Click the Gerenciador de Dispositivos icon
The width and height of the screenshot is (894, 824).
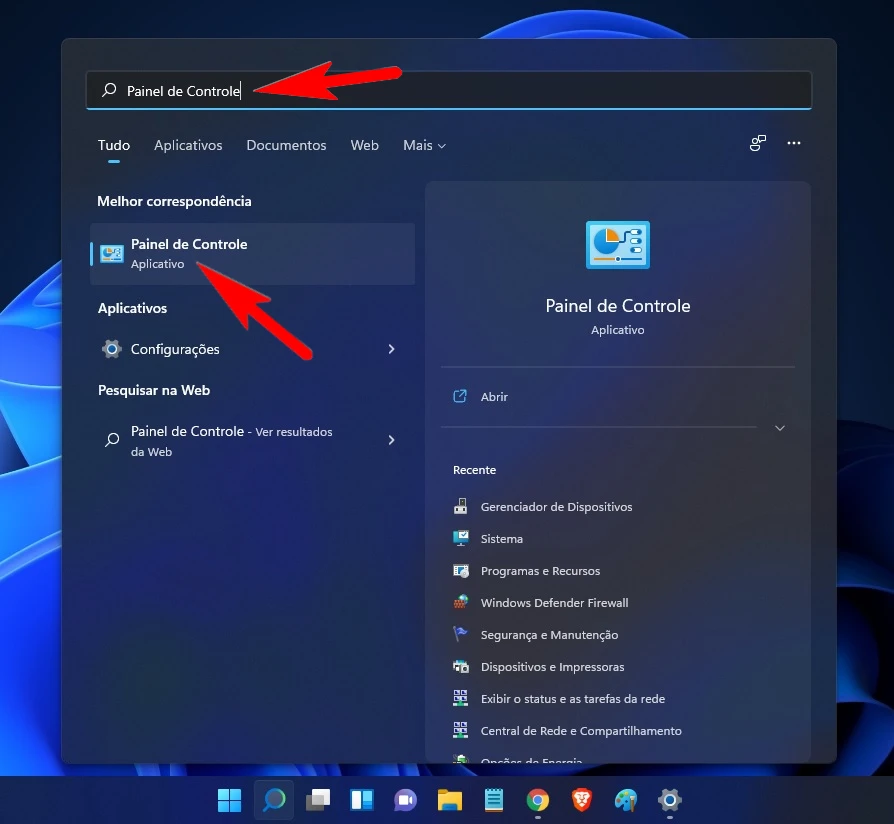[x=461, y=506]
